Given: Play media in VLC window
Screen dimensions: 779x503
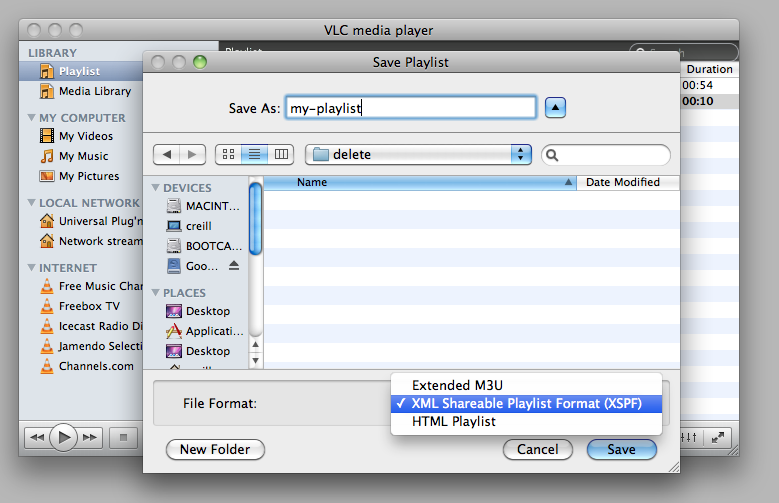Looking at the screenshot, I should coord(64,437).
